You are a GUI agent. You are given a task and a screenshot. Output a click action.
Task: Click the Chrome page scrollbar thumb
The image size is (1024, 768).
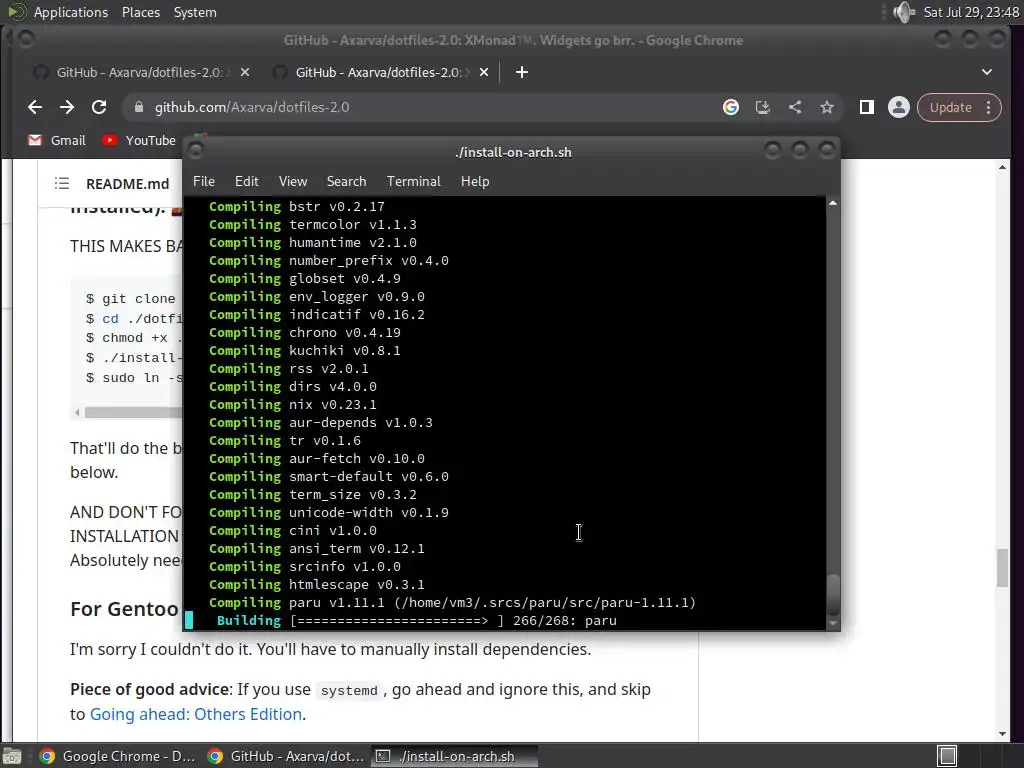click(1003, 568)
